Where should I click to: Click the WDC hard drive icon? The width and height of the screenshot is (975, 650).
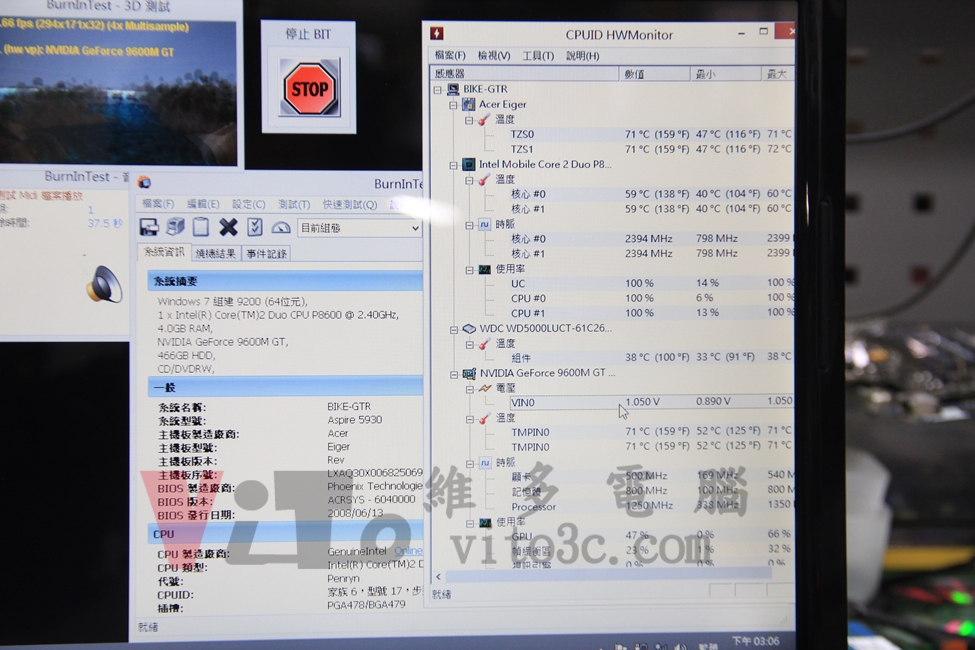[x=469, y=328]
